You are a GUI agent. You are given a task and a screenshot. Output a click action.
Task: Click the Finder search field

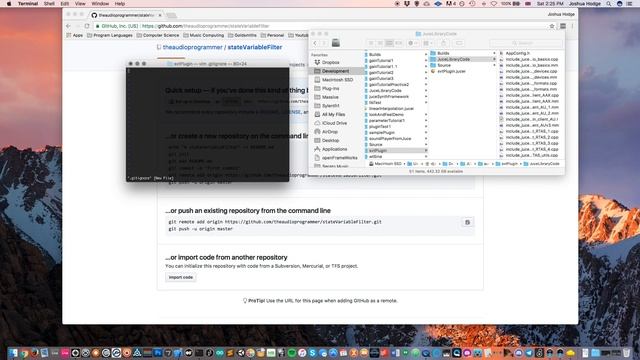(526, 43)
